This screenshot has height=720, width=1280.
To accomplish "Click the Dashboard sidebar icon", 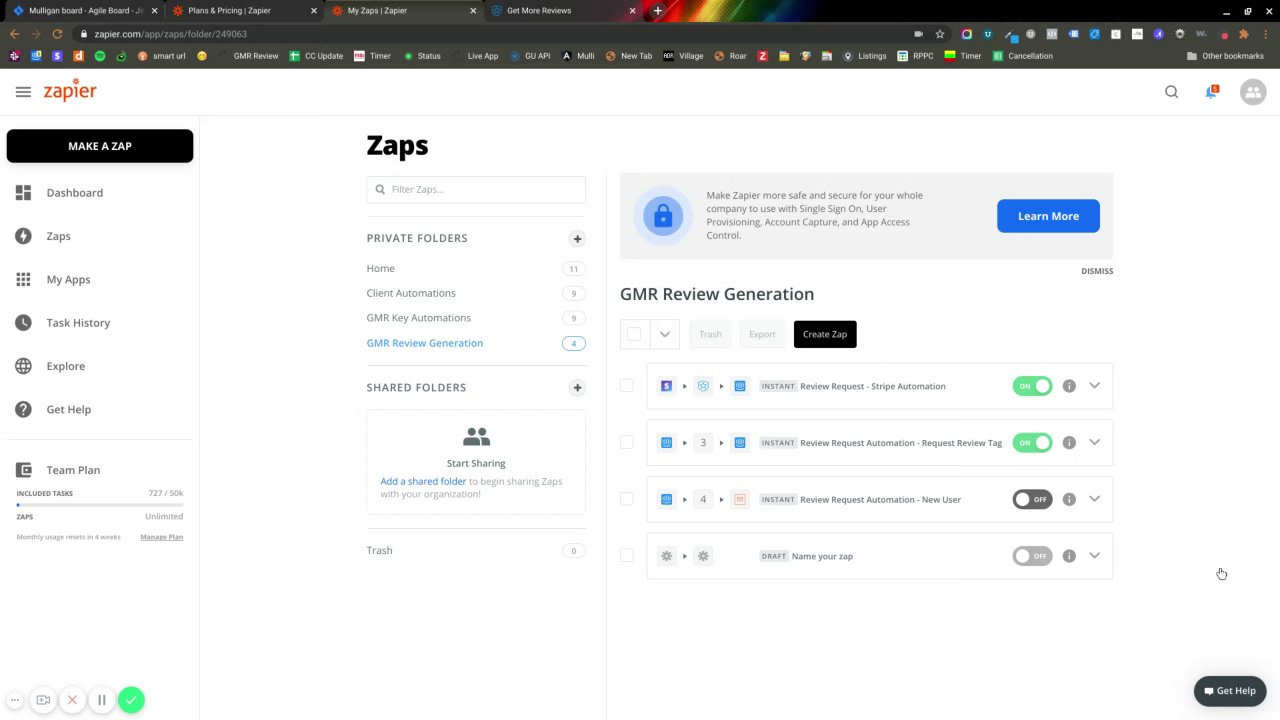I will [x=23, y=193].
